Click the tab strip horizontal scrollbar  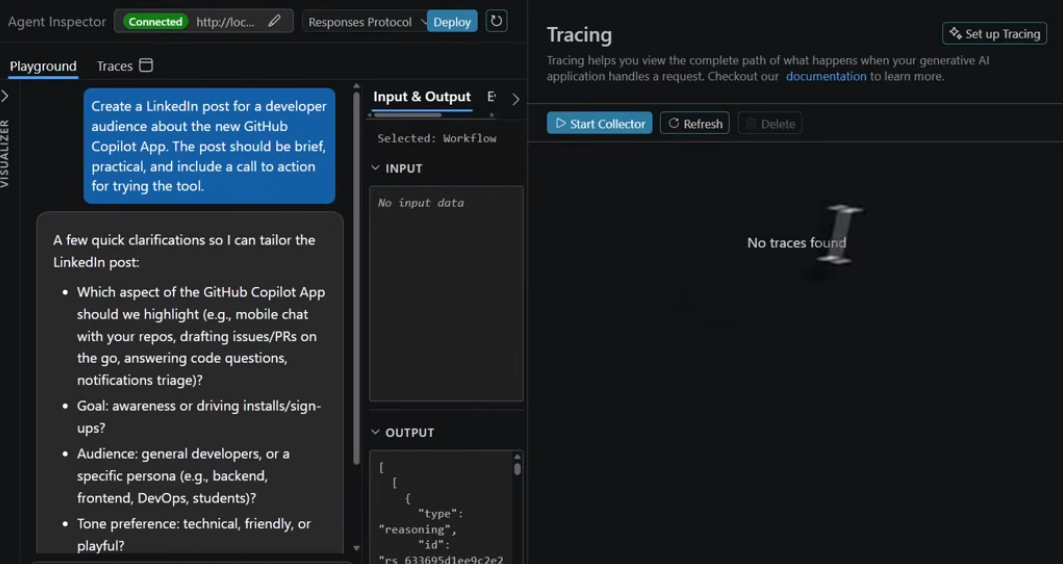click(x=407, y=115)
